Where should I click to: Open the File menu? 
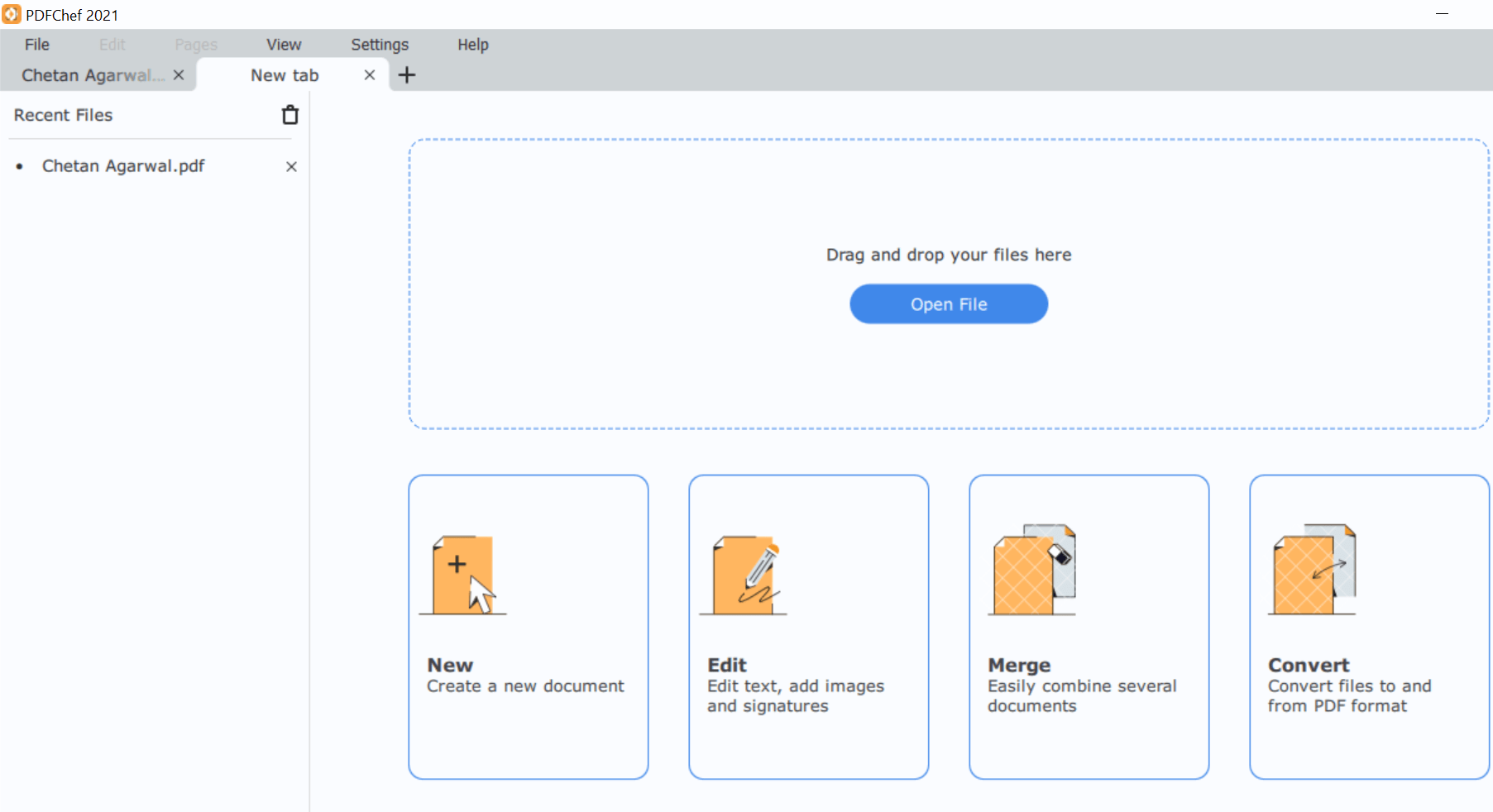click(x=36, y=44)
